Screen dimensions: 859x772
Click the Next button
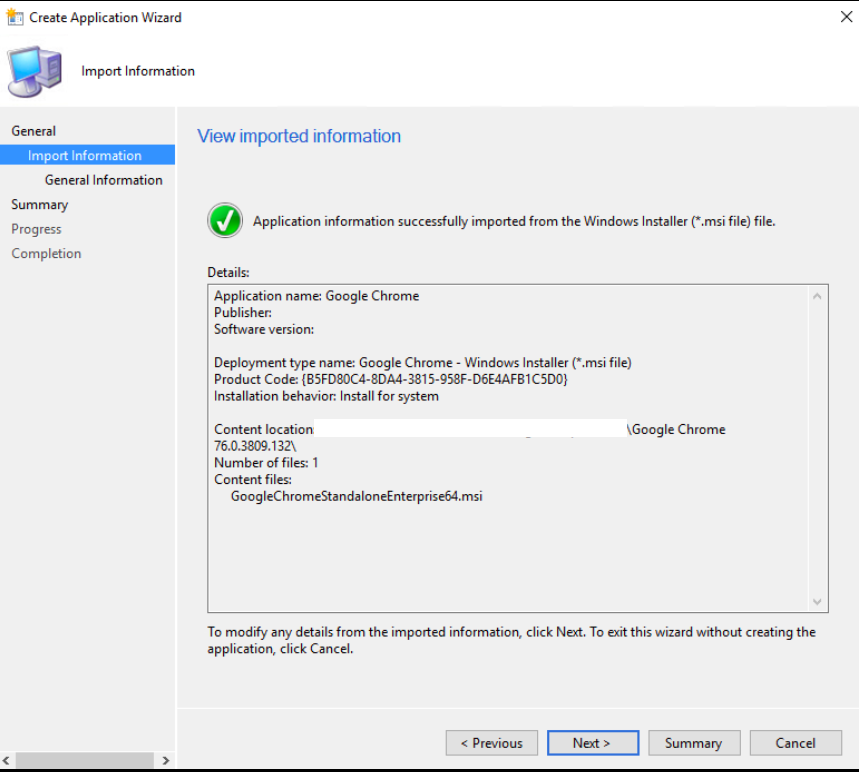(593, 742)
